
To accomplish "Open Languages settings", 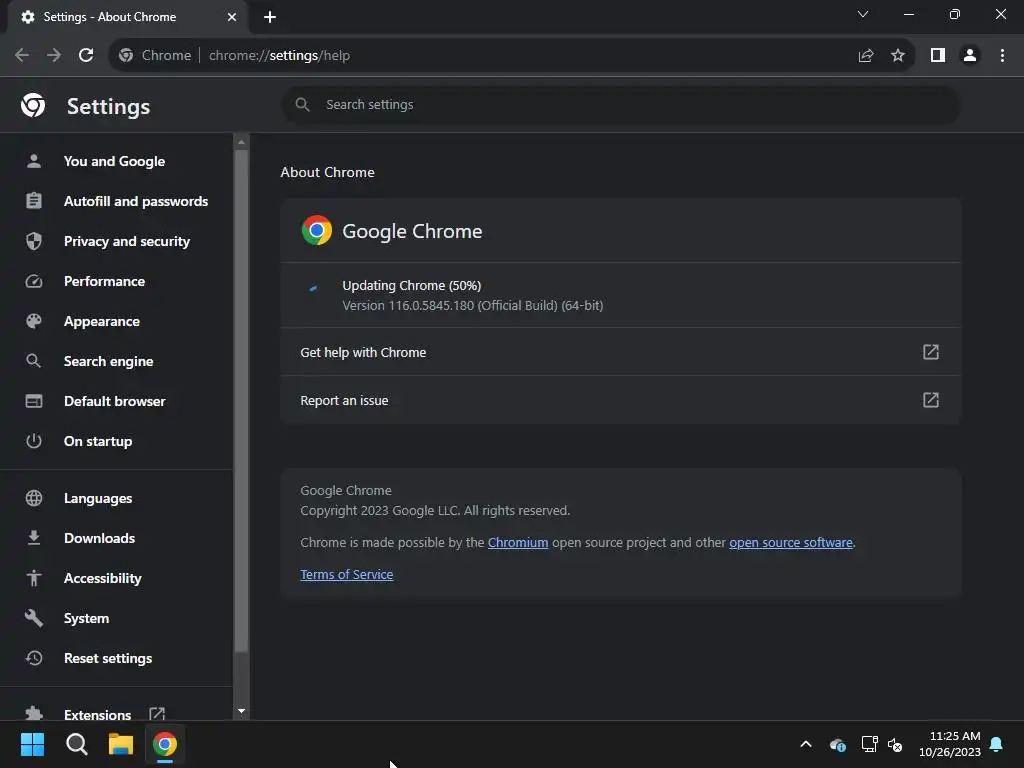I will pos(98,498).
